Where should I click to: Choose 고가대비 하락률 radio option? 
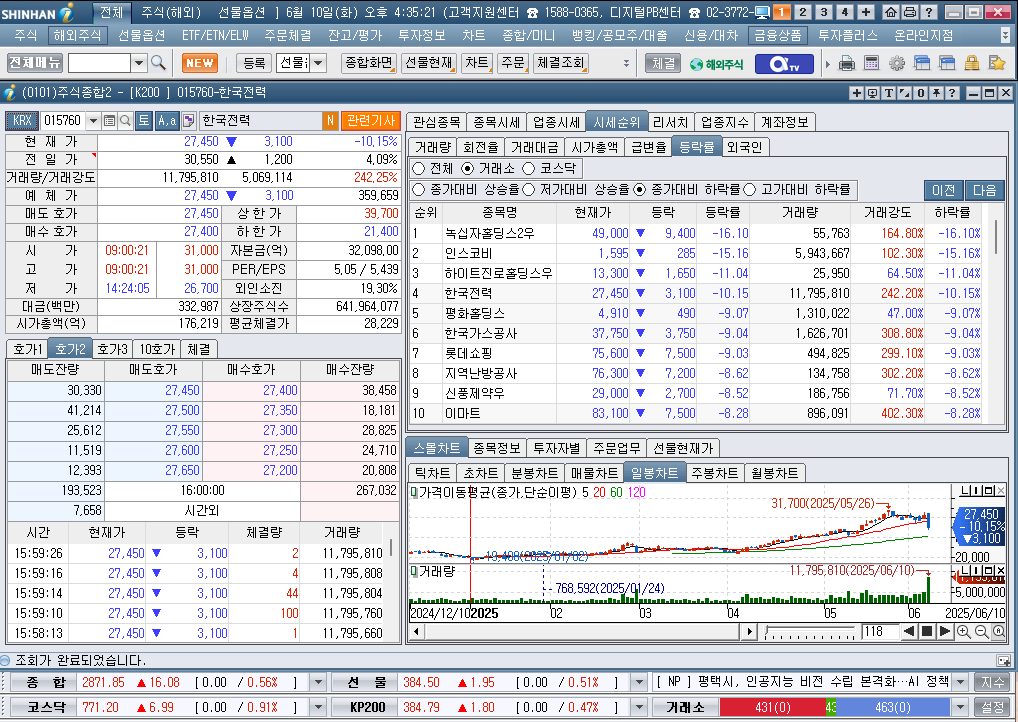click(750, 190)
